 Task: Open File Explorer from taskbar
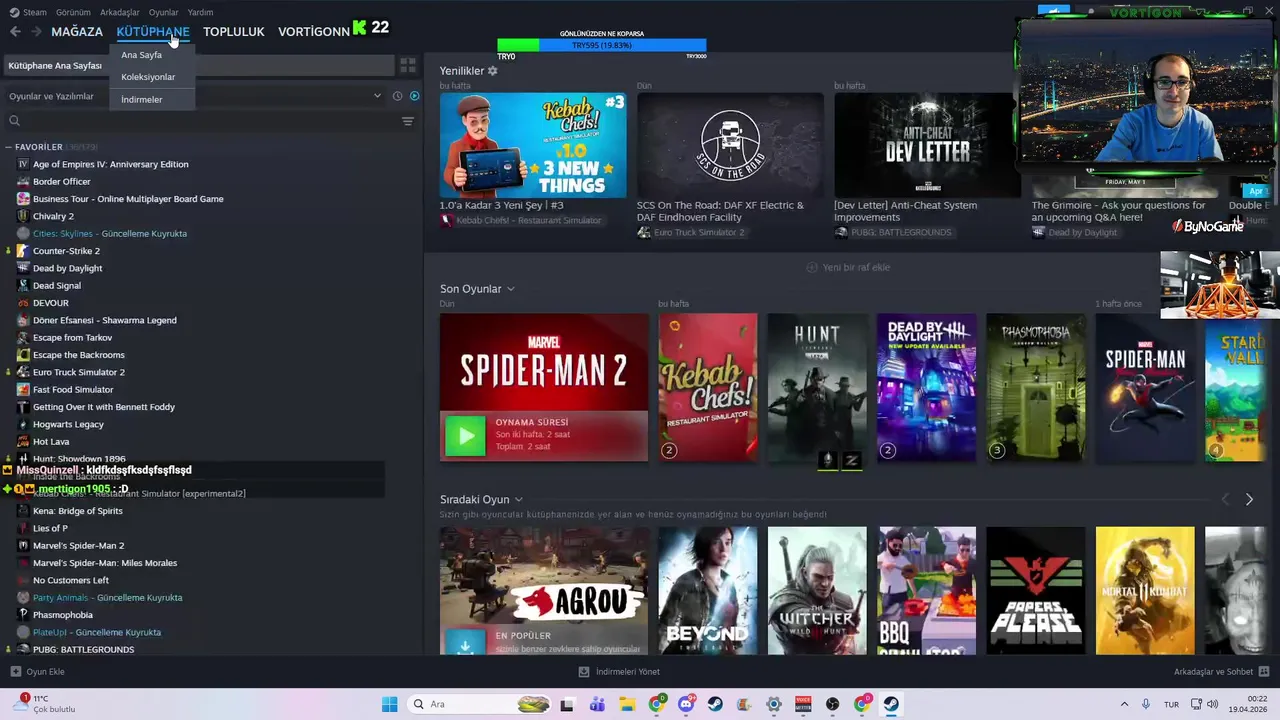[627, 704]
